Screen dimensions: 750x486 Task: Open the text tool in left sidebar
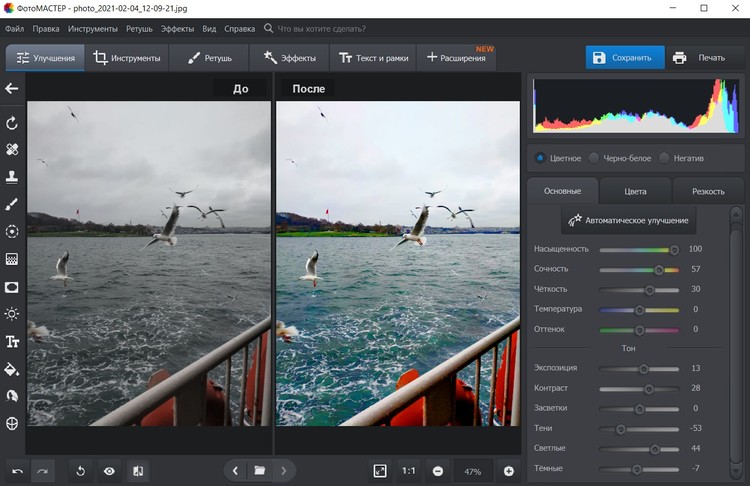point(12,342)
